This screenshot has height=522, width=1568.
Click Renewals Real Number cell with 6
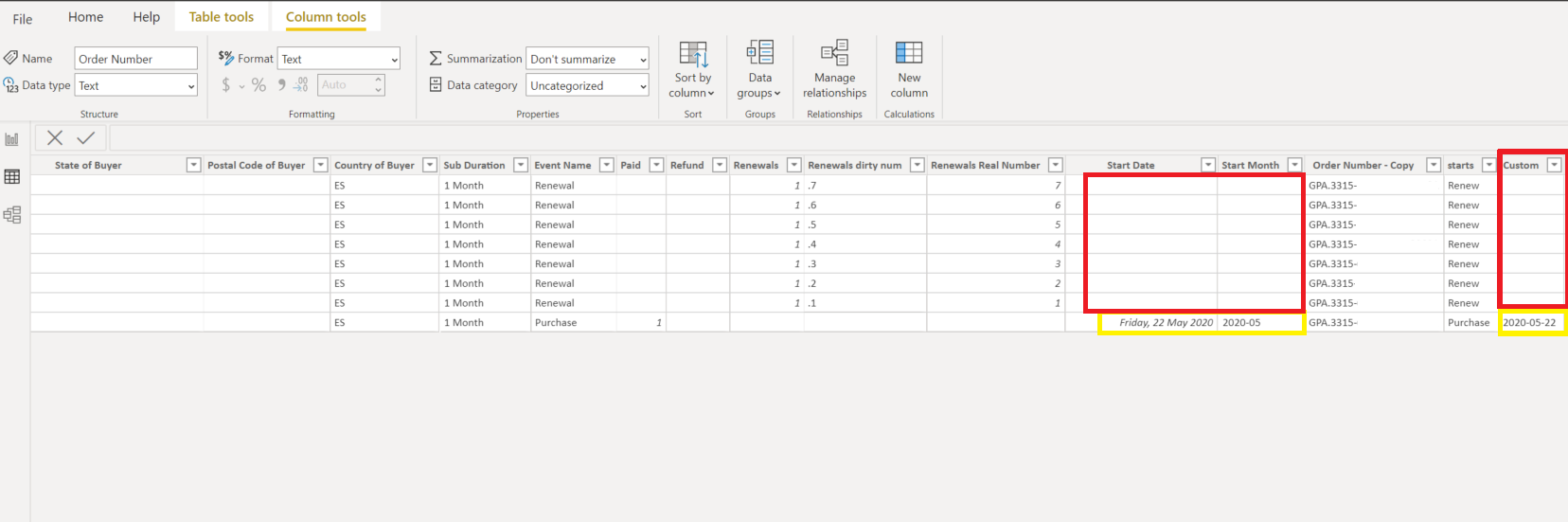(x=995, y=206)
